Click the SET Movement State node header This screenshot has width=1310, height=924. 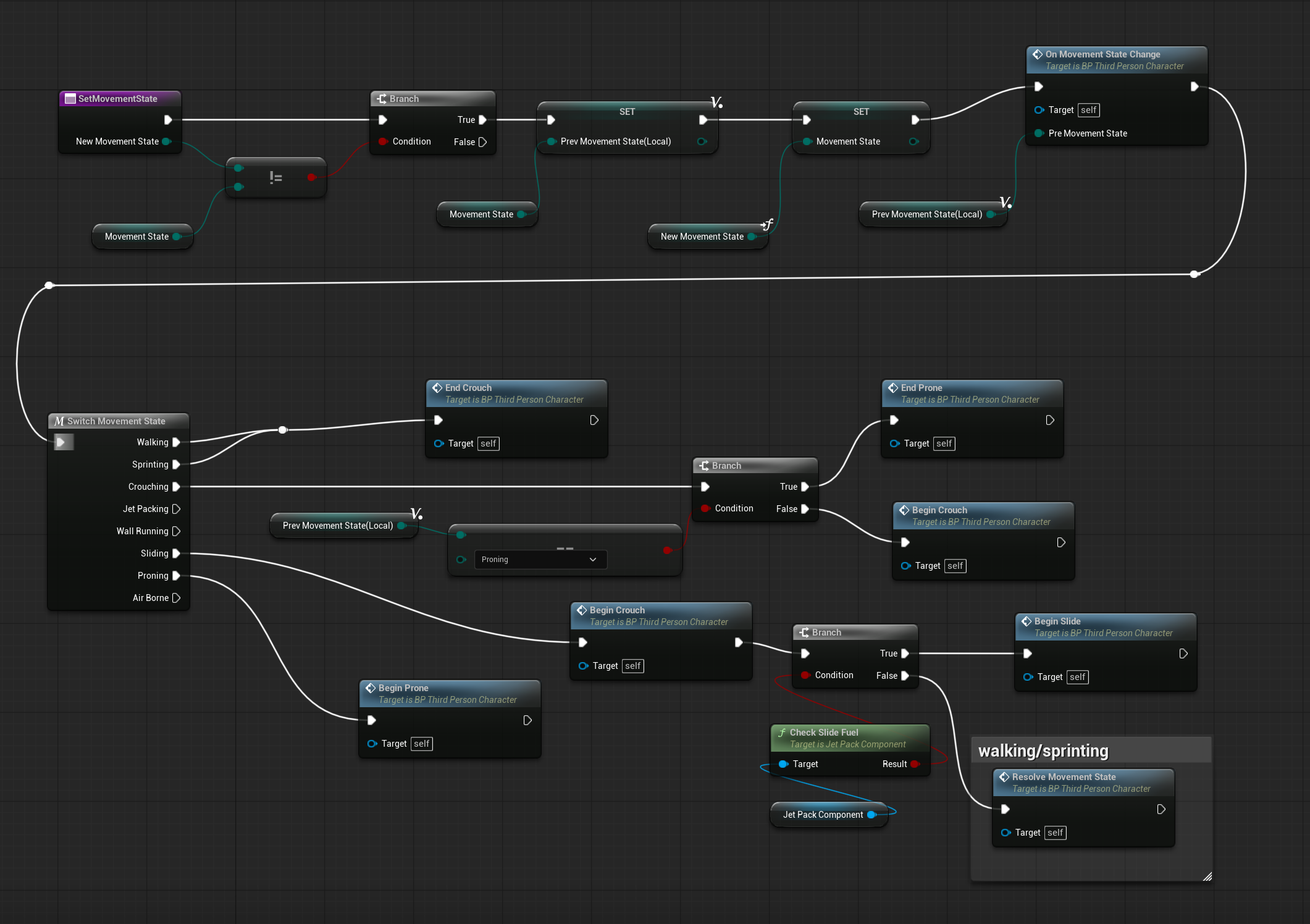pyautogui.click(x=860, y=112)
